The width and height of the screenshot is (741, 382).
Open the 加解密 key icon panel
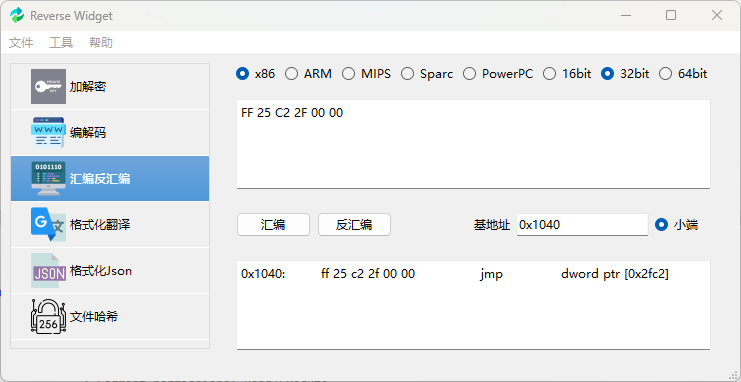click(x=48, y=87)
